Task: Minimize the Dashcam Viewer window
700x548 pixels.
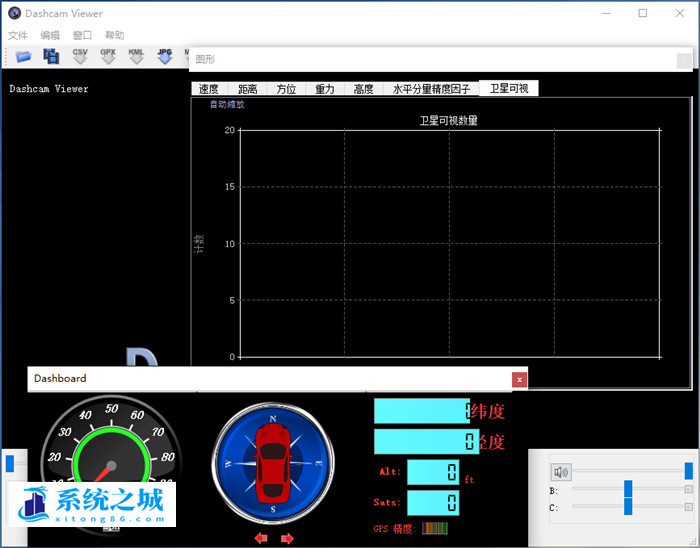Action: click(x=606, y=13)
